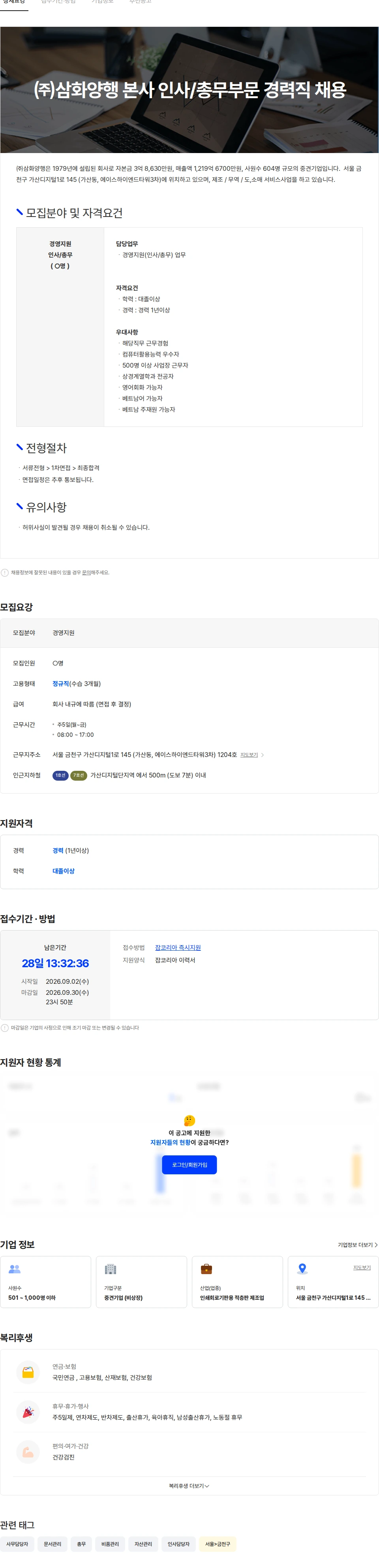Select the 문서관리 tag

53,1544
